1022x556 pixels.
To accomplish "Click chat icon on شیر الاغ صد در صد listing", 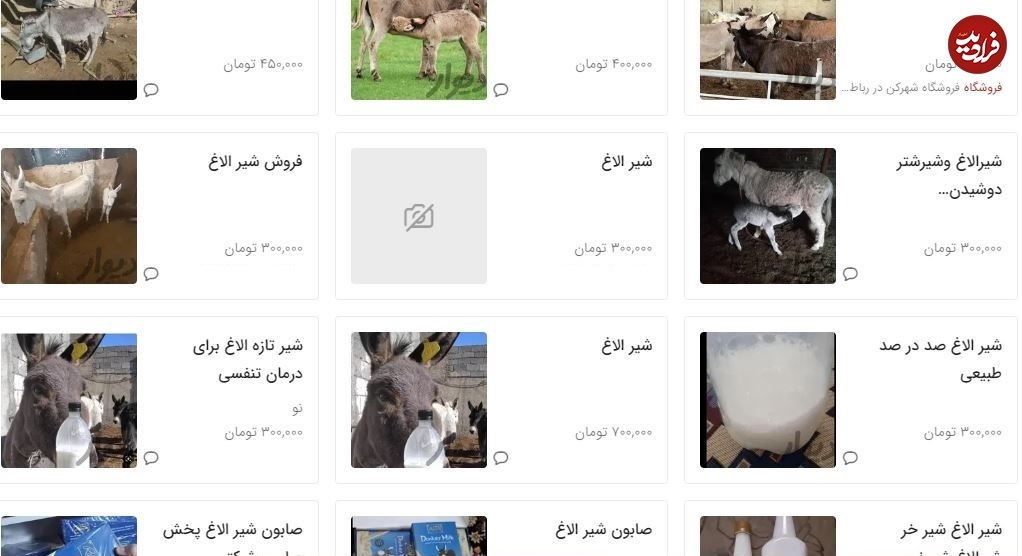I will (x=850, y=458).
